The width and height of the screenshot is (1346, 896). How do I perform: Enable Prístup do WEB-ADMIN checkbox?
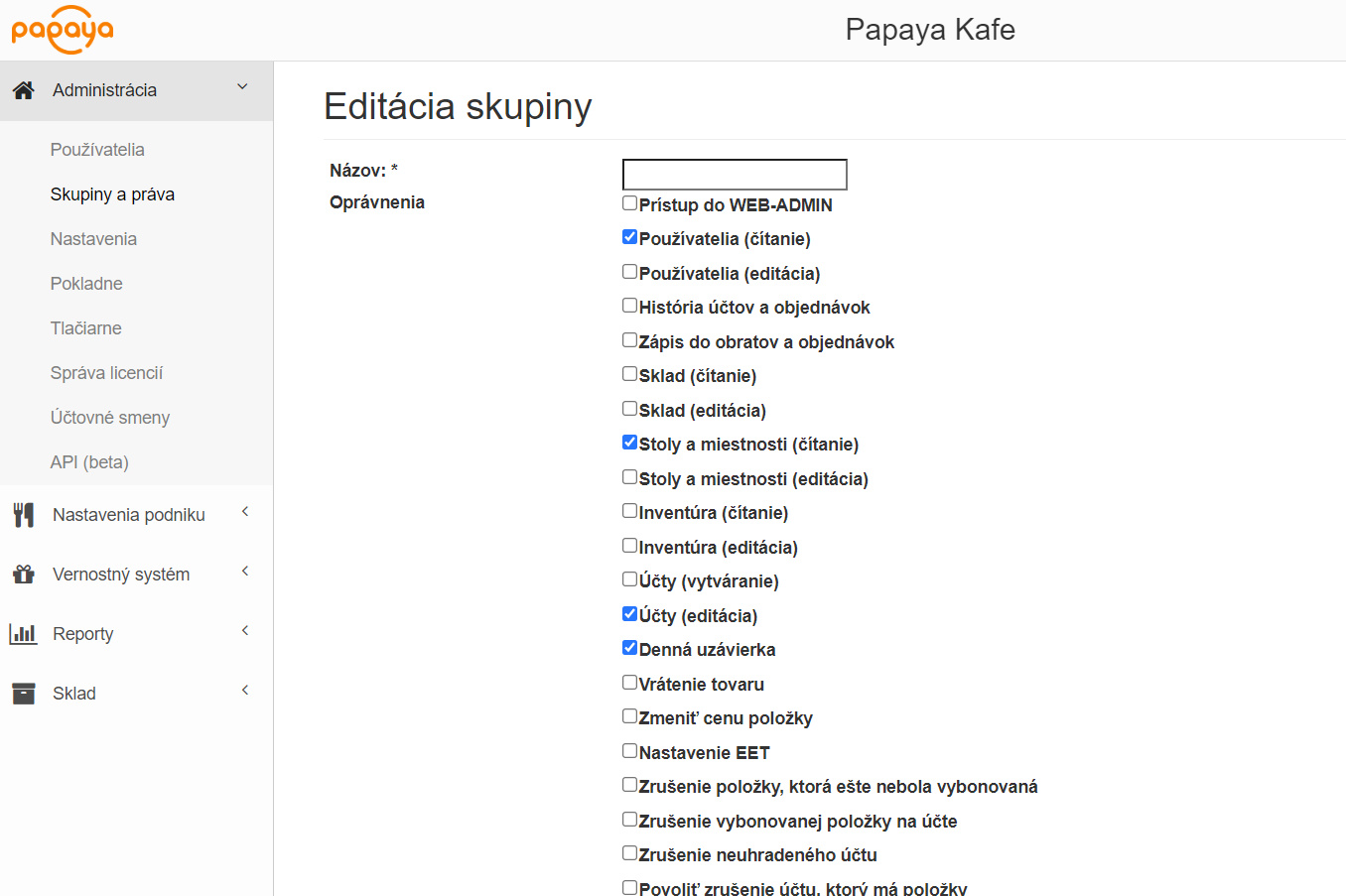[x=629, y=203]
